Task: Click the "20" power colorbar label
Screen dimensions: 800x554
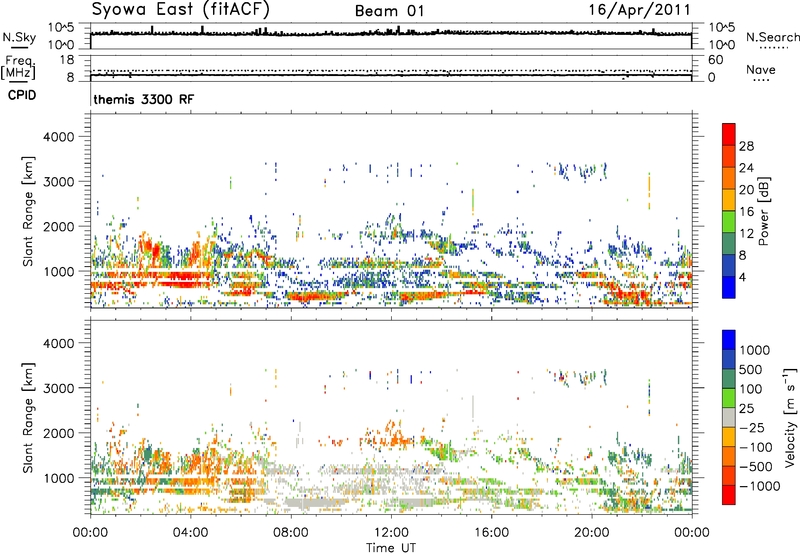Action: click(x=746, y=190)
